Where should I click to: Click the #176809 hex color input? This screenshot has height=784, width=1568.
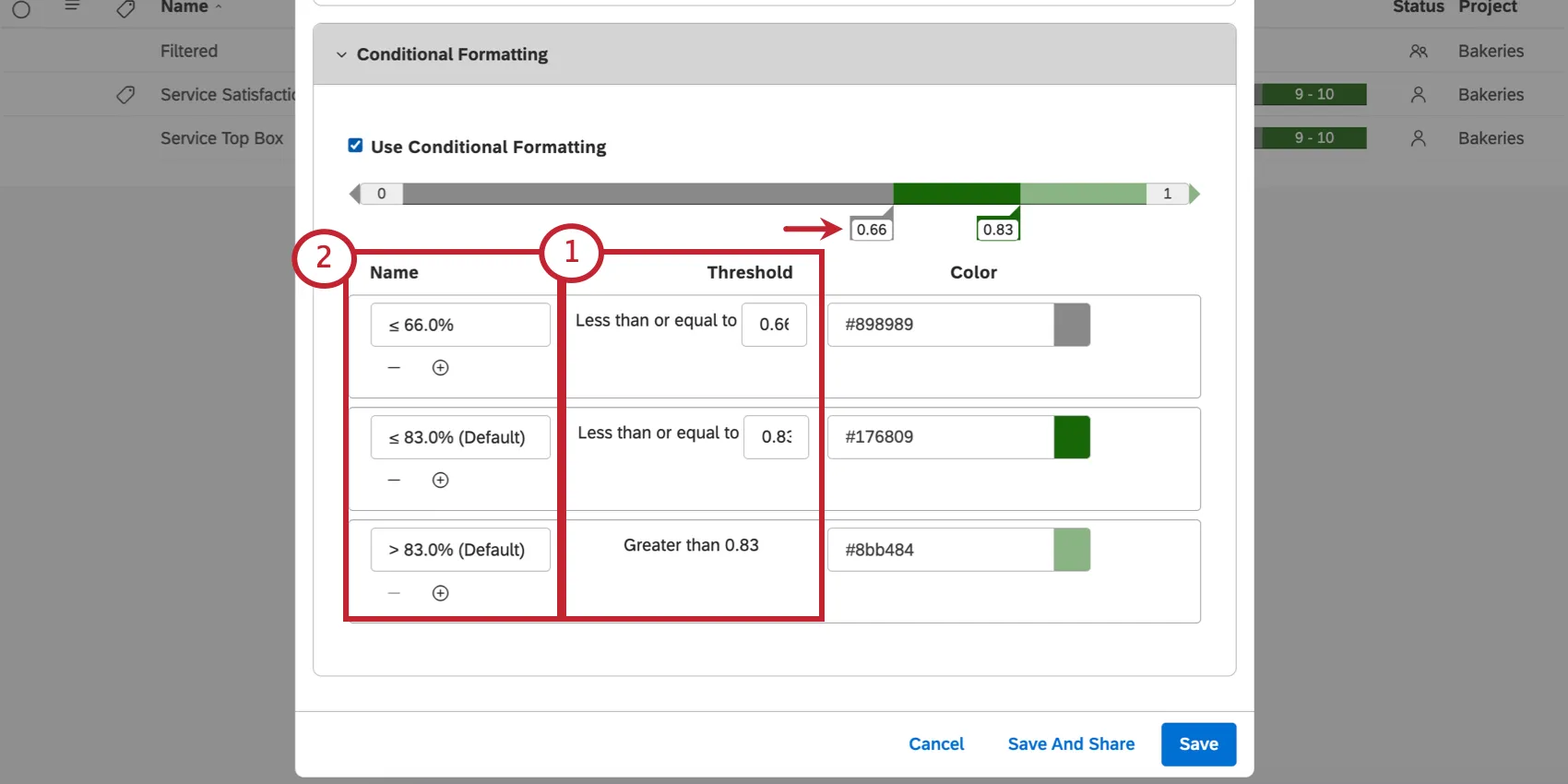tap(940, 437)
